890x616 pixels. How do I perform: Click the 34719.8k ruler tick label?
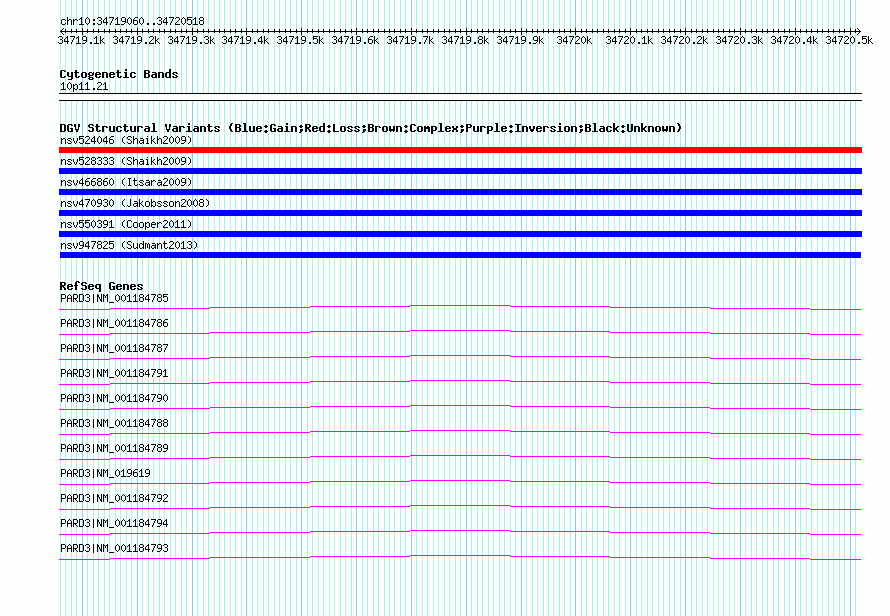click(465, 40)
